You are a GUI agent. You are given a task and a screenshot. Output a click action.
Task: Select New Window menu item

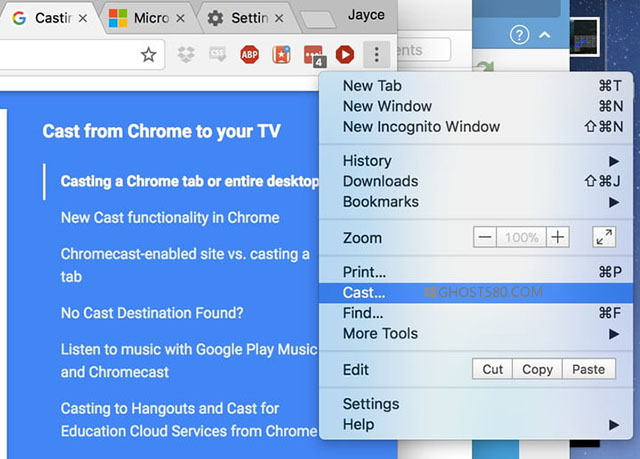point(476,106)
